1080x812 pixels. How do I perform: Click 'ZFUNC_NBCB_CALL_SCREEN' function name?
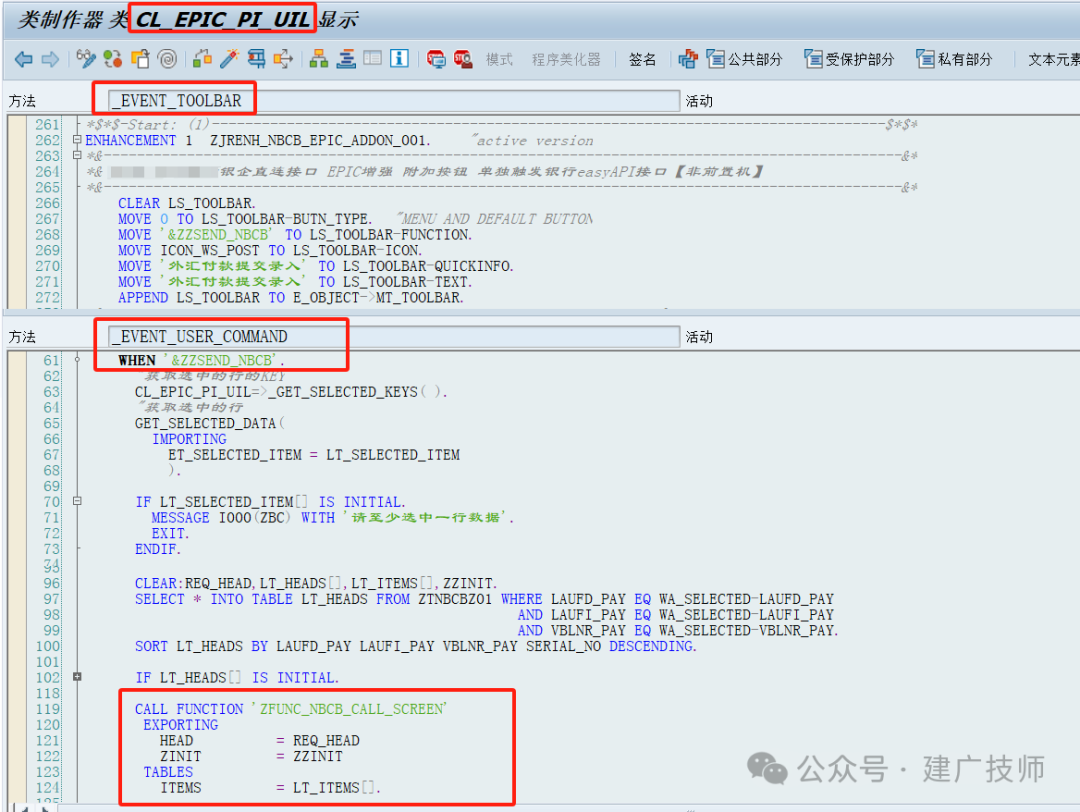[352, 709]
